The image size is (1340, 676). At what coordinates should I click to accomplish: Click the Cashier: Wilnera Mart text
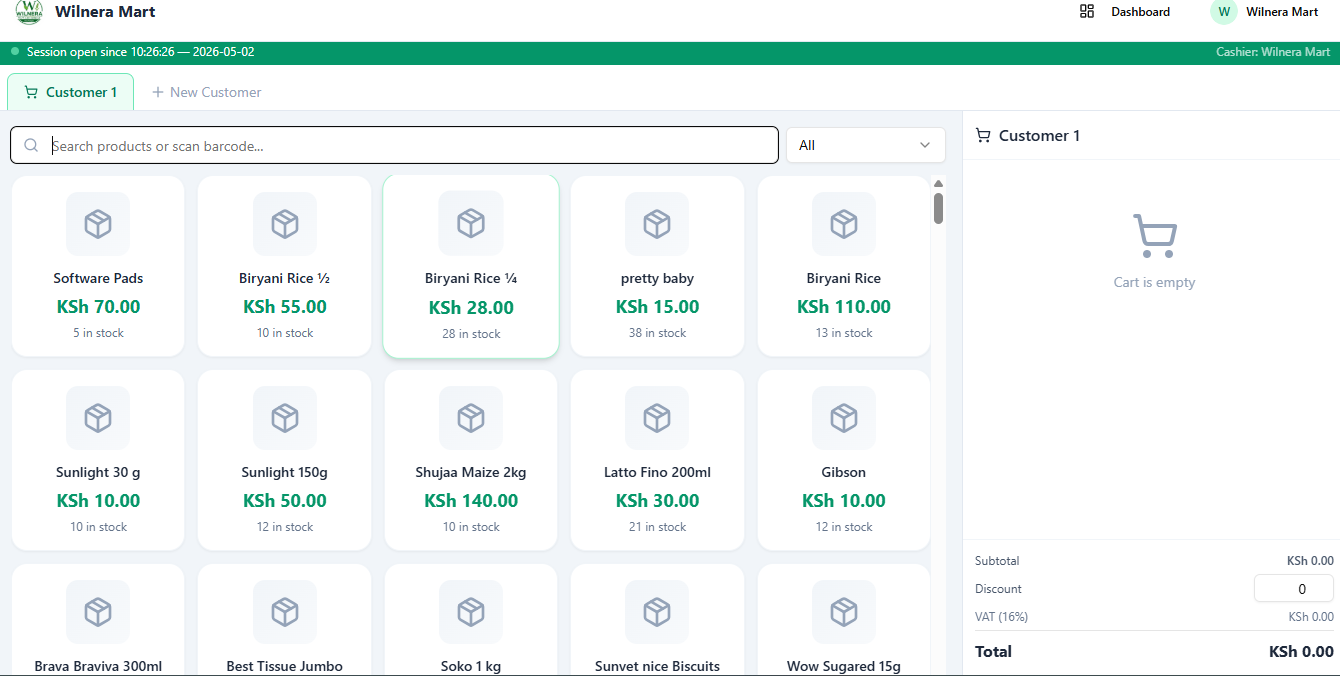(1273, 52)
